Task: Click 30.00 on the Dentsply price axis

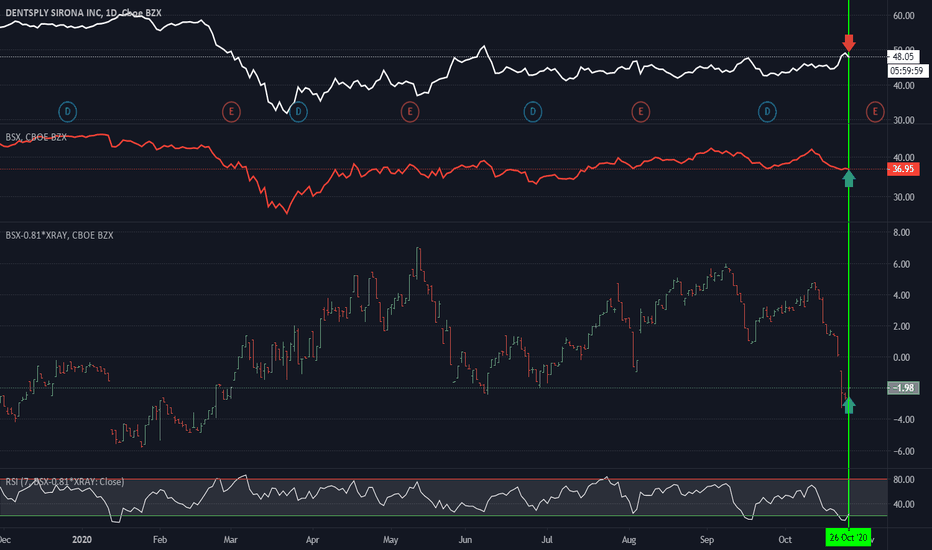Action: 903,120
